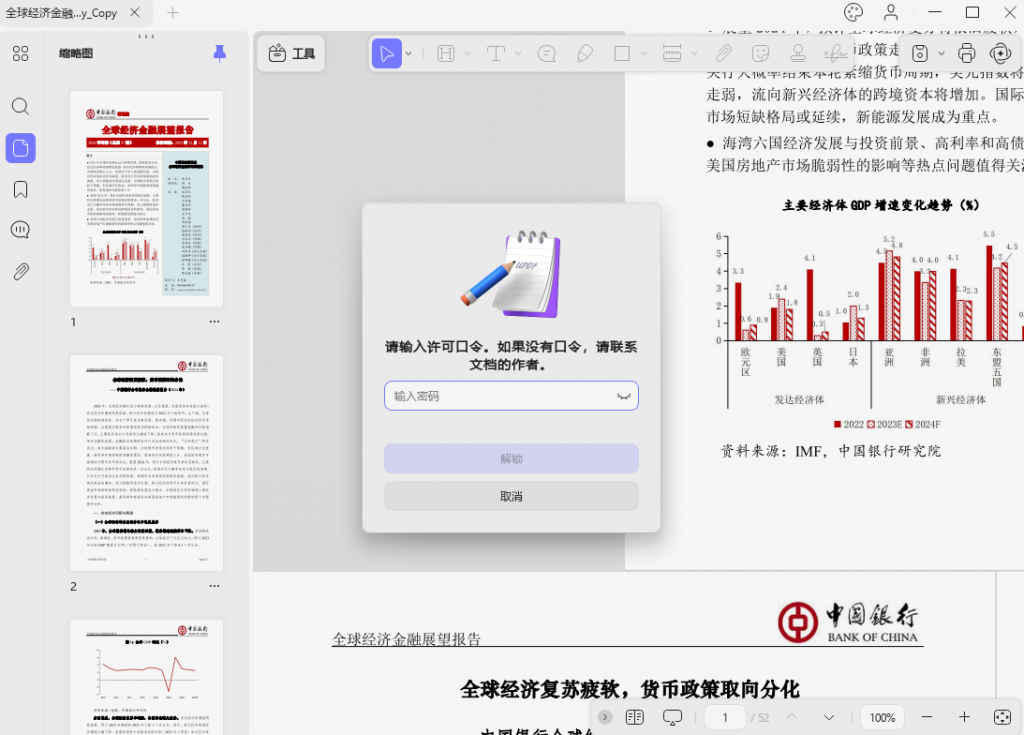
Task: Expand the cursor tool dropdown arrow
Action: coord(409,53)
